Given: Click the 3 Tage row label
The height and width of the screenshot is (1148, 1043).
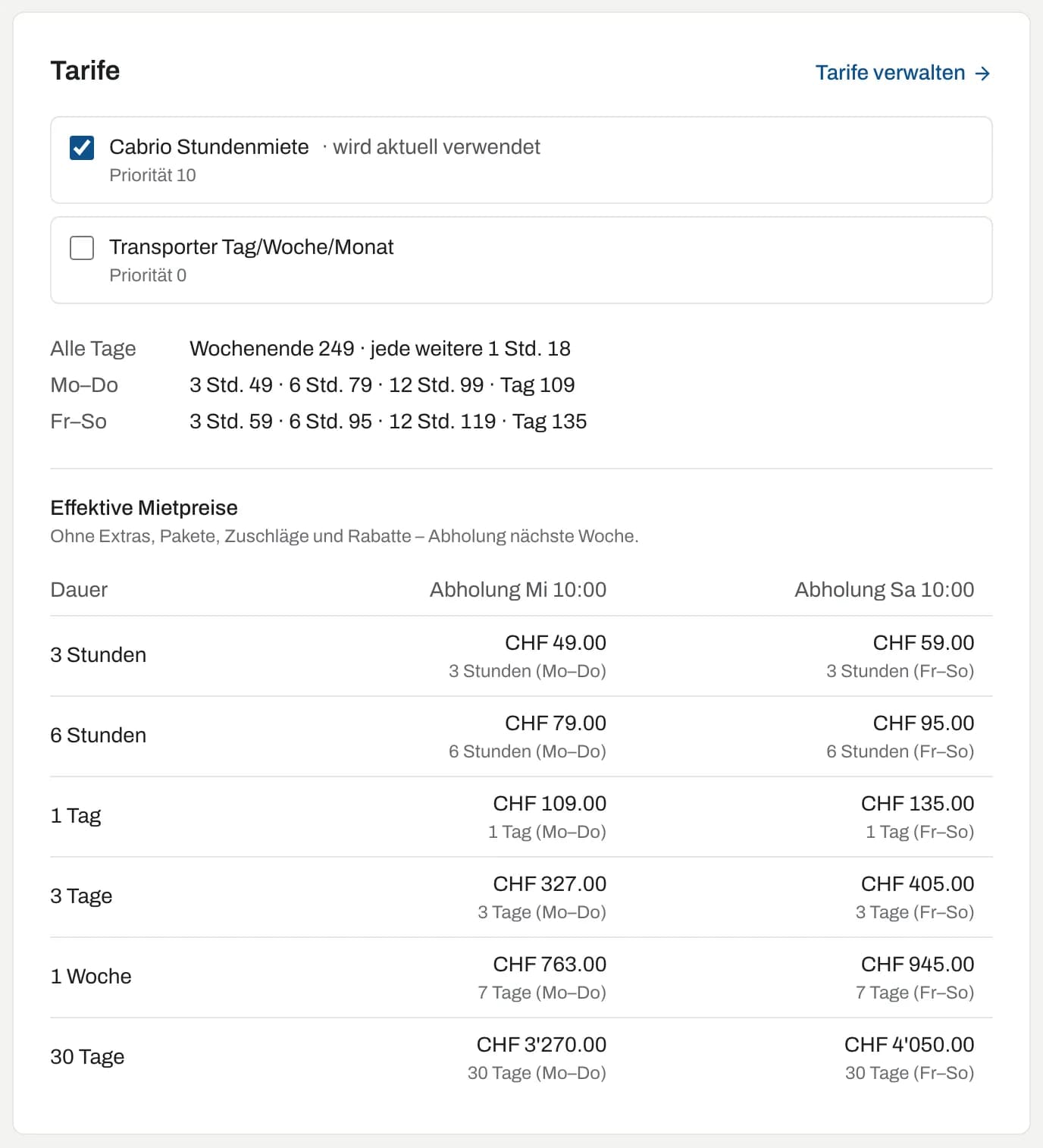Looking at the screenshot, I should [x=81, y=896].
